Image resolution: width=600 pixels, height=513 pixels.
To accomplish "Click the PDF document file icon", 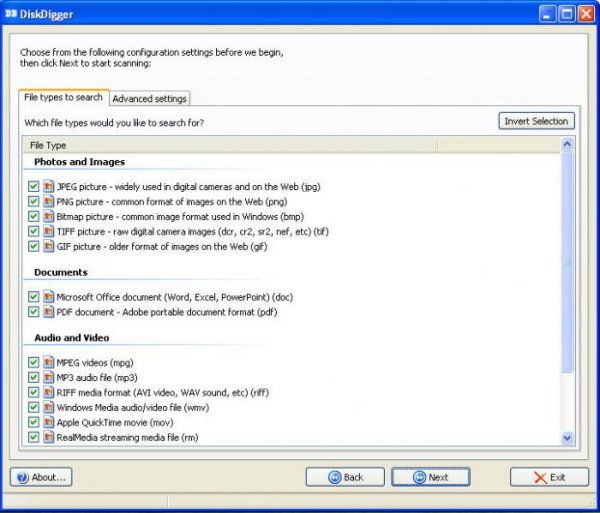I will 48,312.
